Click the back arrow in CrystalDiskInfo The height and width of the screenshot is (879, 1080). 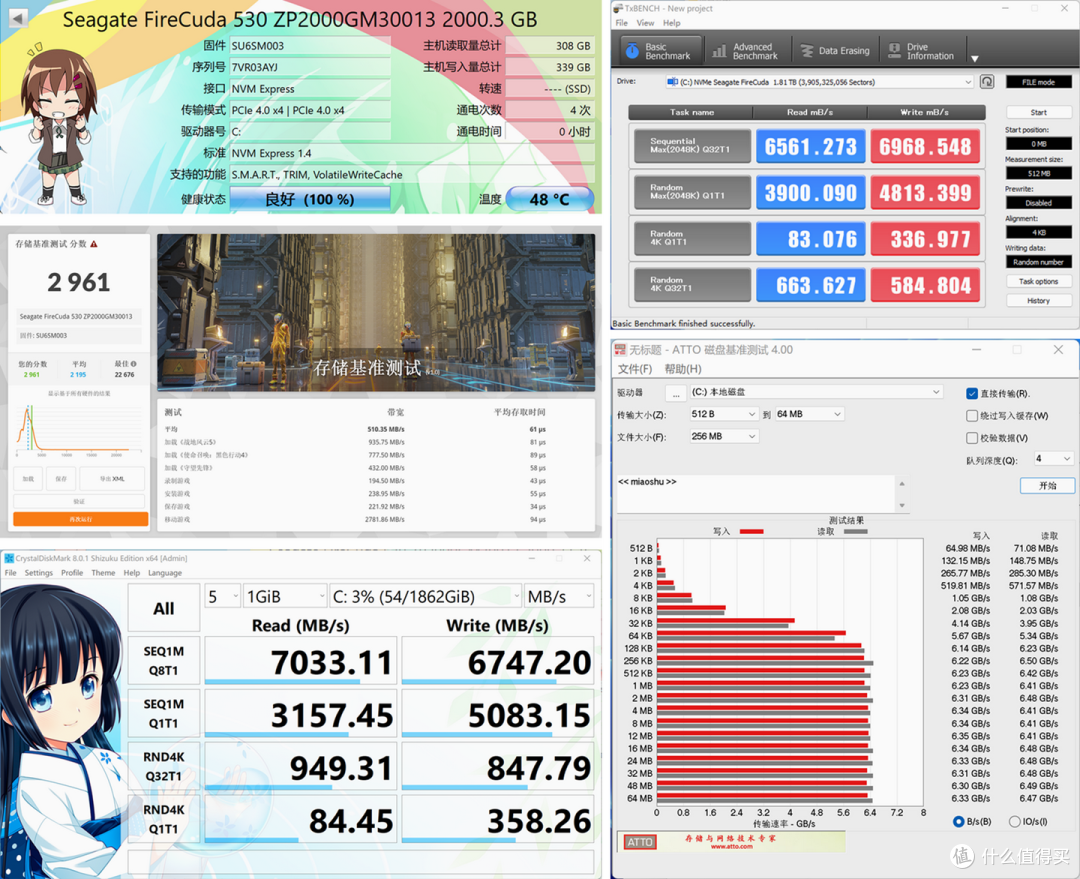18,17
